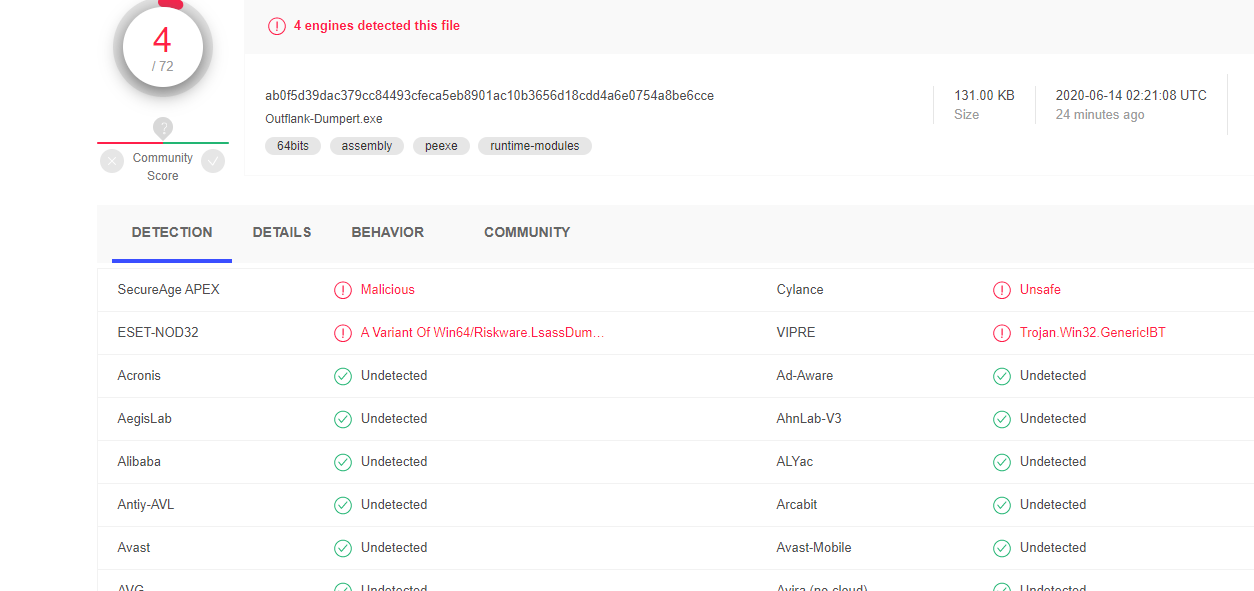1254x591 pixels.
Task: Click the 2020-06-14 02:21:08 UTC timestamp
Action: [x=1131, y=96]
